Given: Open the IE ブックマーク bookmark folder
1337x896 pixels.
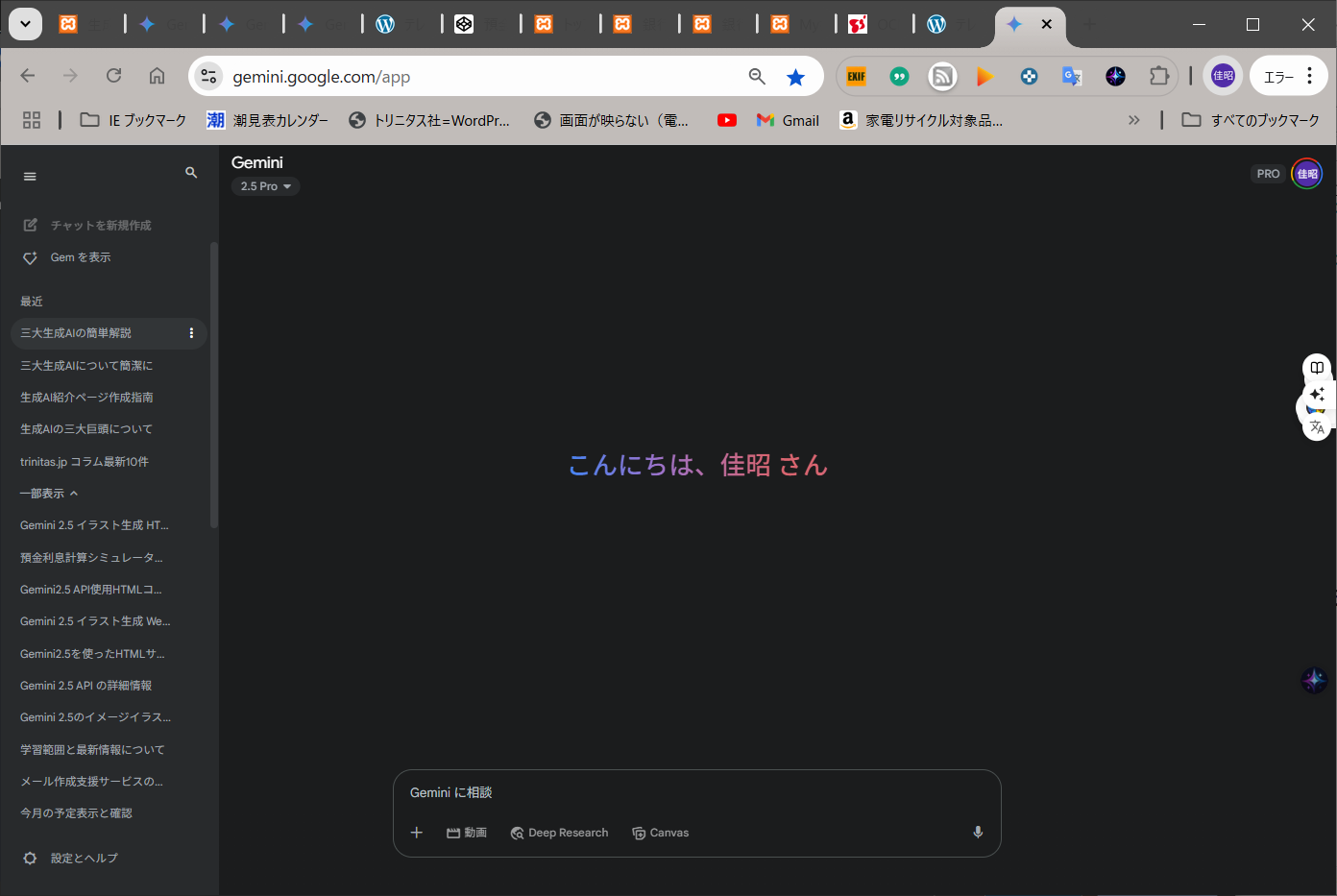Looking at the screenshot, I should click(x=134, y=120).
